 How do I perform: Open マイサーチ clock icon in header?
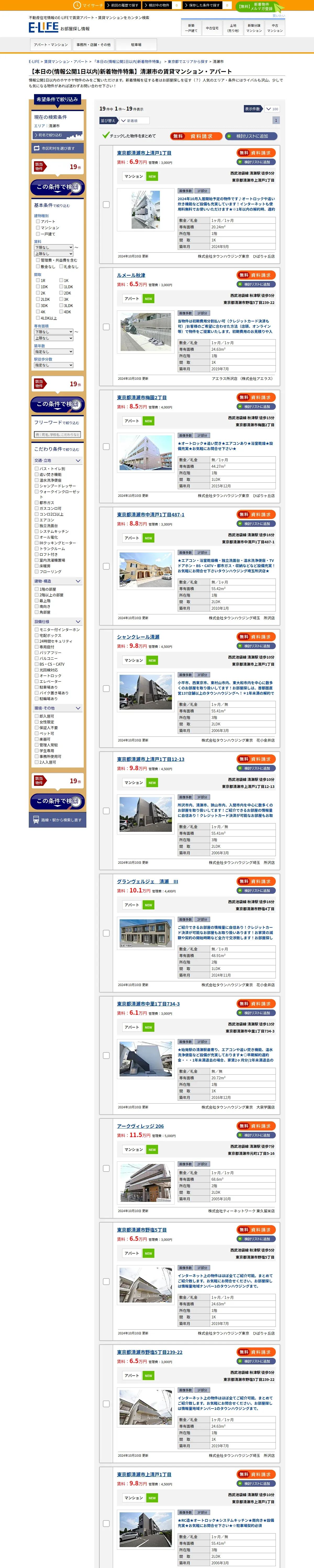point(77,5)
